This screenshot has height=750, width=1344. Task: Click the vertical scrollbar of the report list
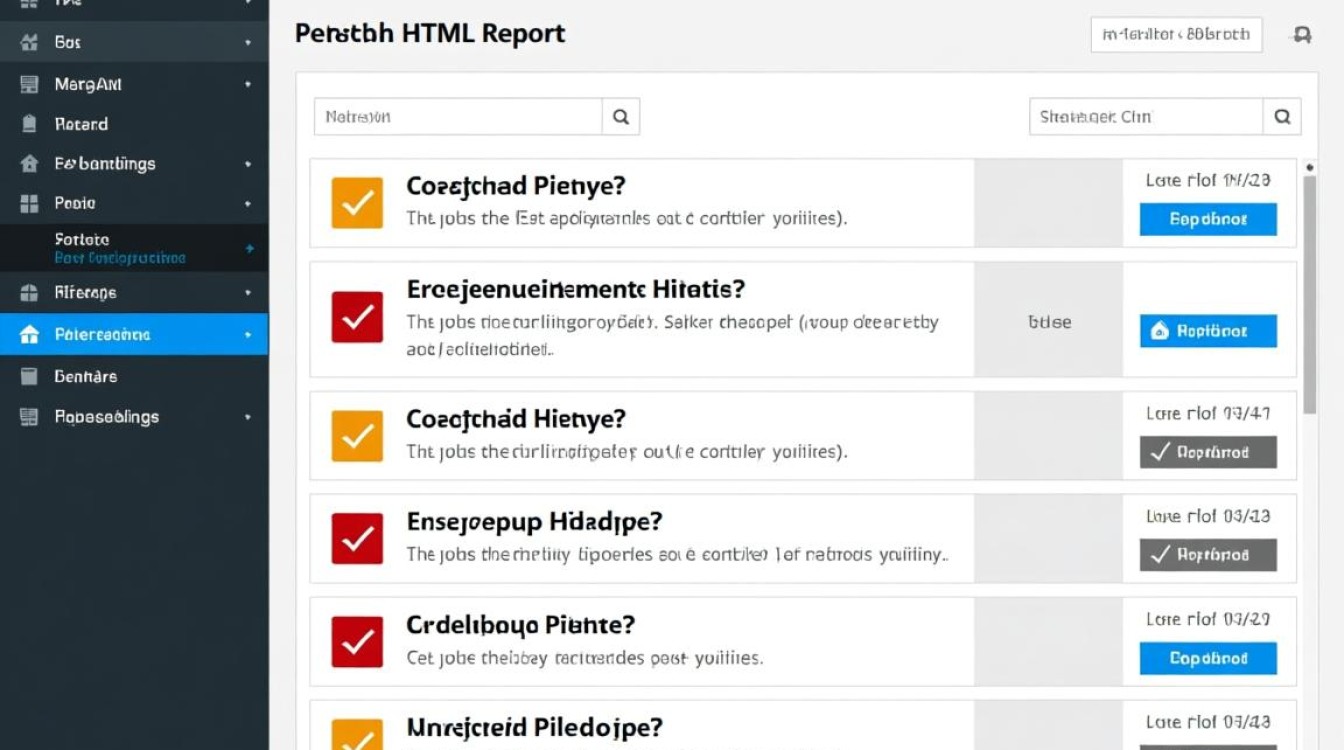1310,290
